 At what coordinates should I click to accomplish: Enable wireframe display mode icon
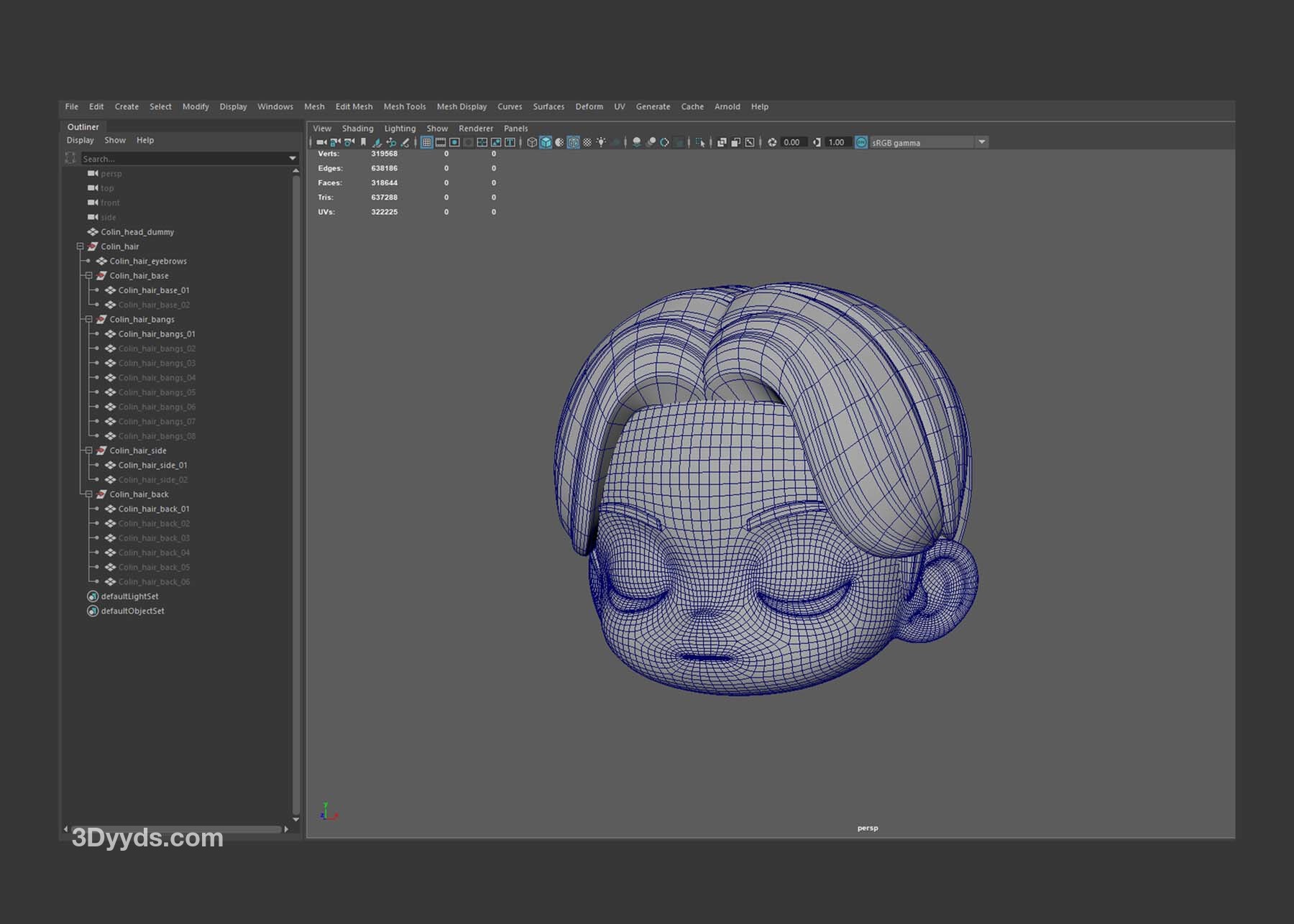tap(532, 142)
